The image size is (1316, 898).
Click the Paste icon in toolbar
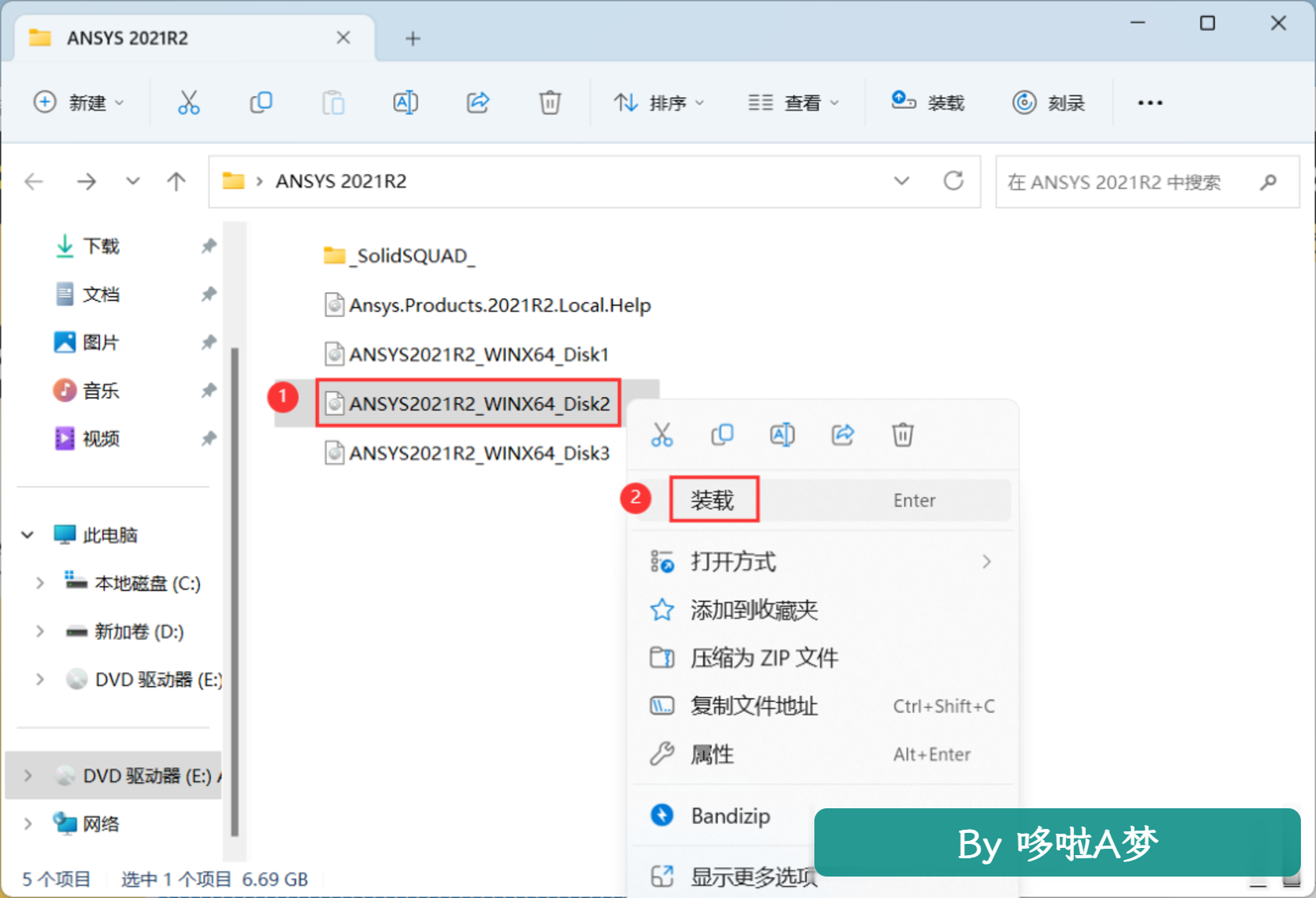pos(333,102)
